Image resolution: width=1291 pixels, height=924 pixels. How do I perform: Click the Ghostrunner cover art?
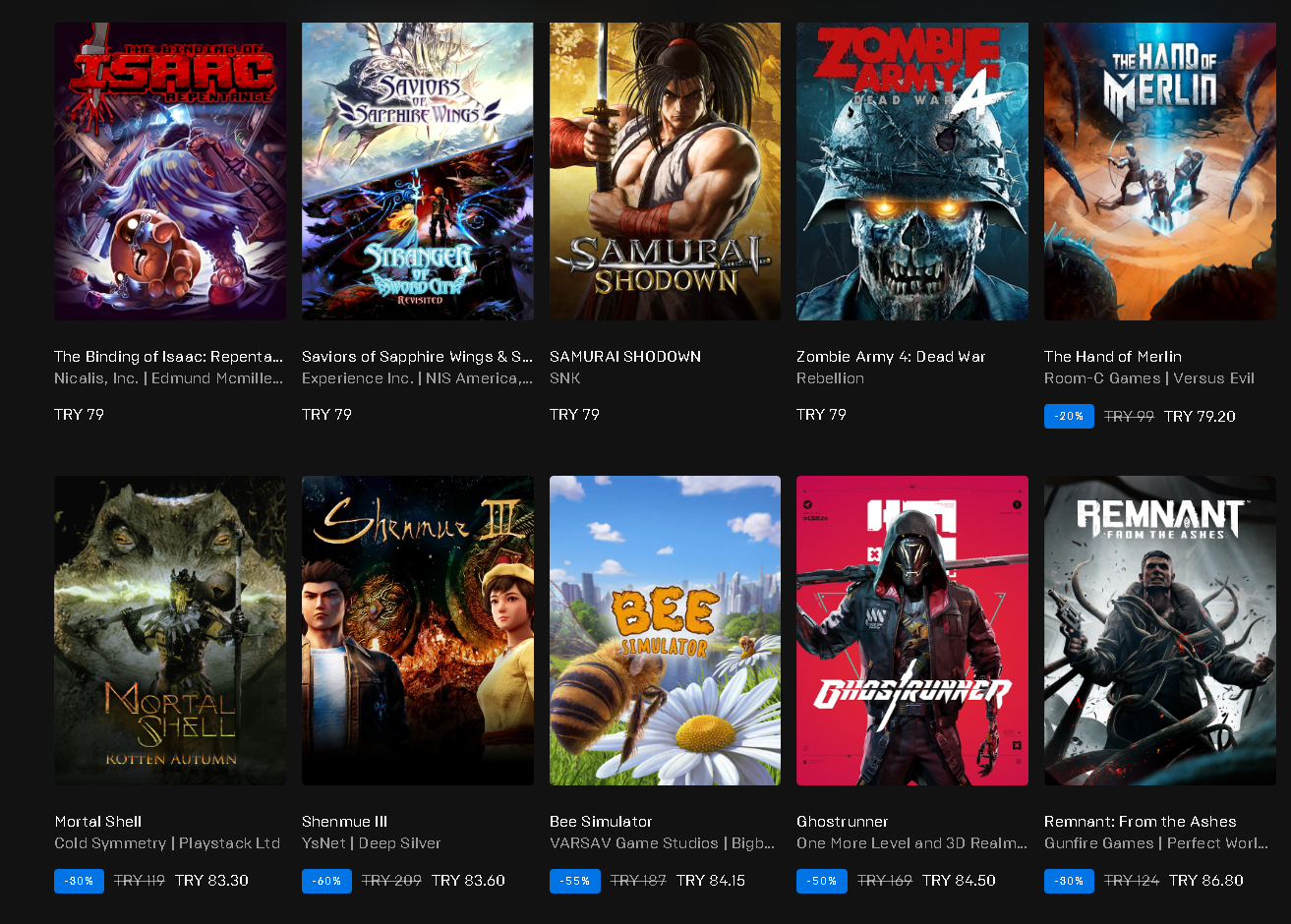[912, 631]
